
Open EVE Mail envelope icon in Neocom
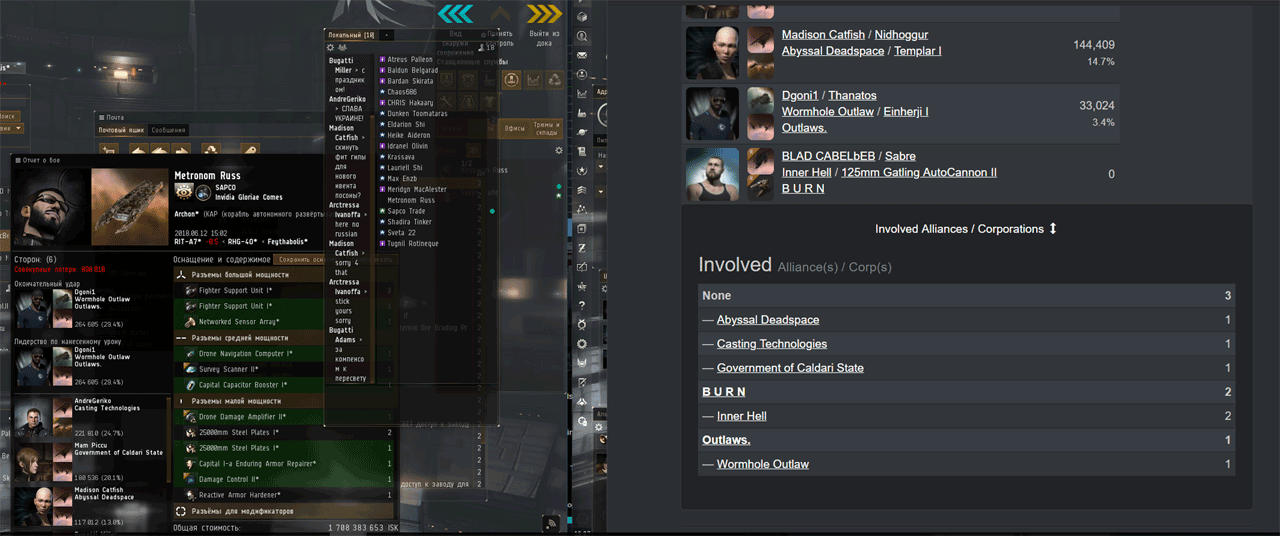582,55
